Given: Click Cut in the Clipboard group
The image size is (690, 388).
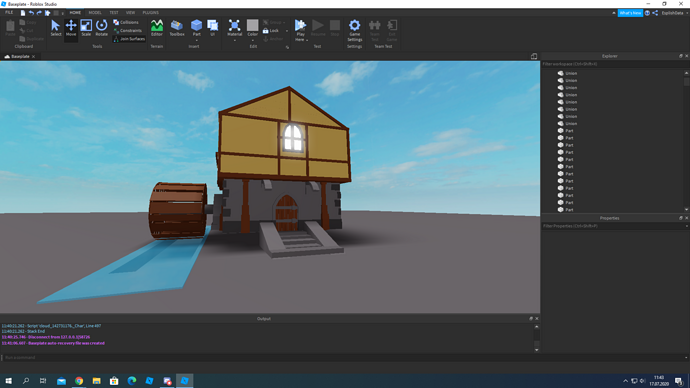Looking at the screenshot, I should [x=27, y=30].
